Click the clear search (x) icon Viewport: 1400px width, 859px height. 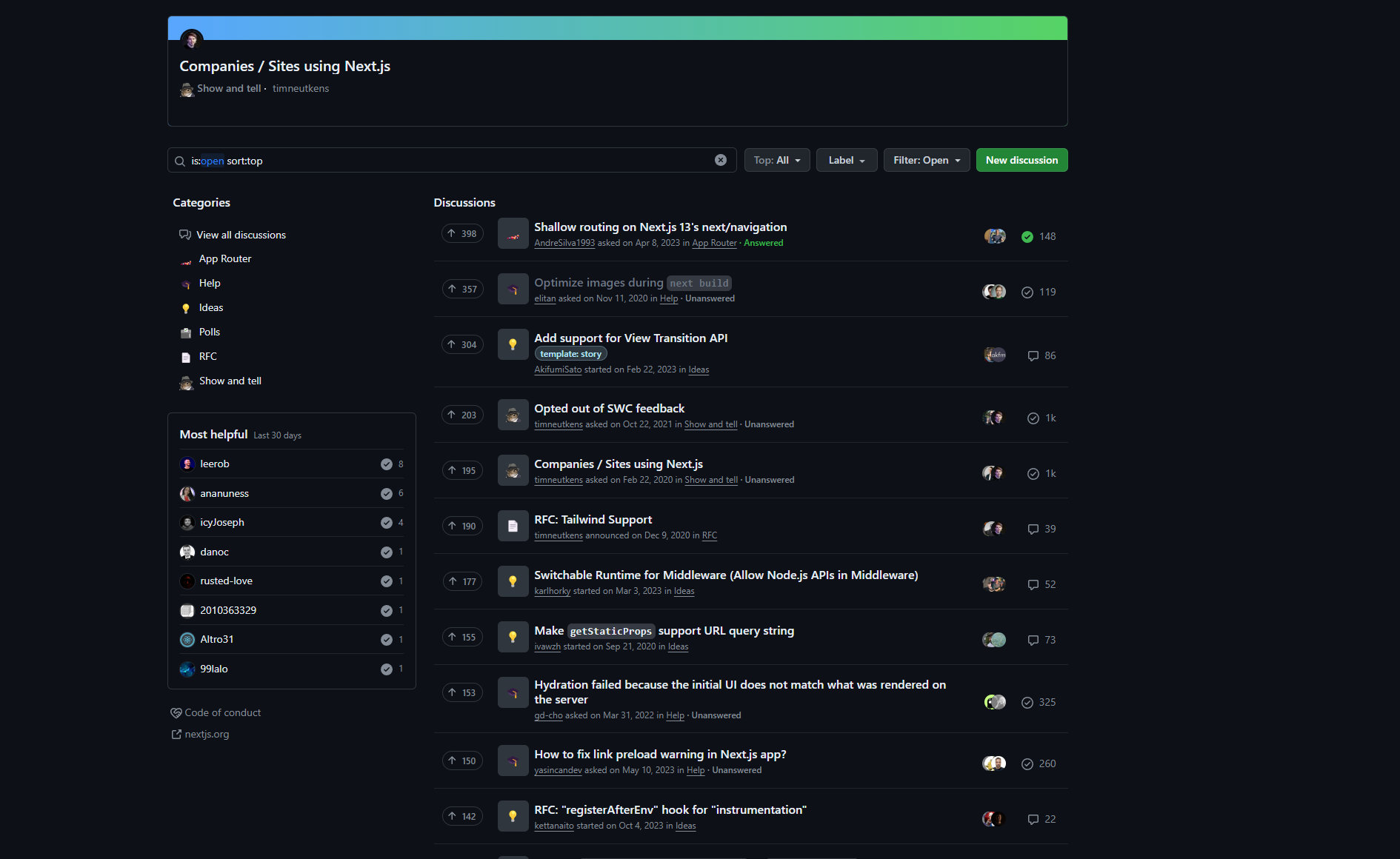[720, 160]
